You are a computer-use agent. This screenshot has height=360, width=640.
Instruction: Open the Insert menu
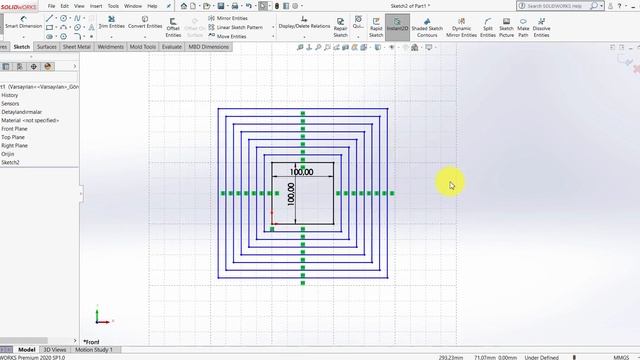tap(96, 6)
